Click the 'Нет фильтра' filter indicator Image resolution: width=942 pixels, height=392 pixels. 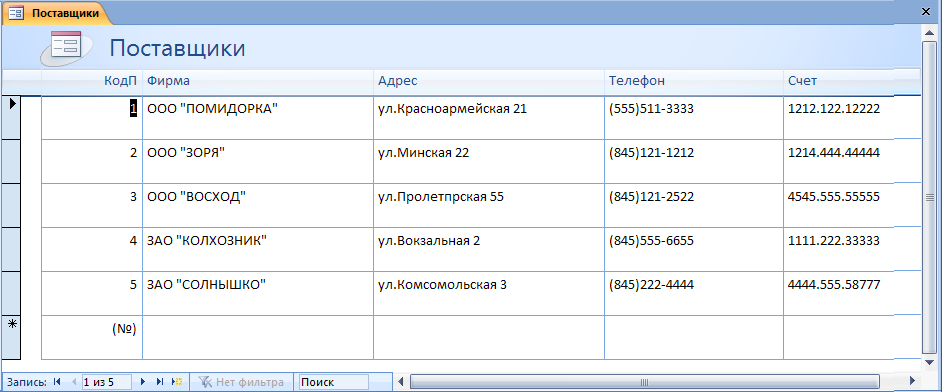tap(242, 382)
